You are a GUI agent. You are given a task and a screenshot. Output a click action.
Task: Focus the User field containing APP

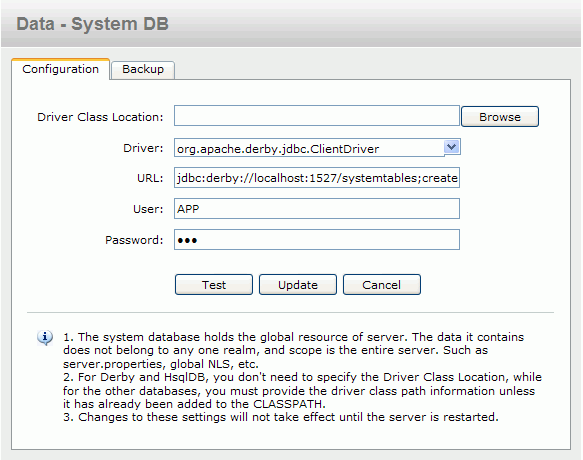point(317,209)
